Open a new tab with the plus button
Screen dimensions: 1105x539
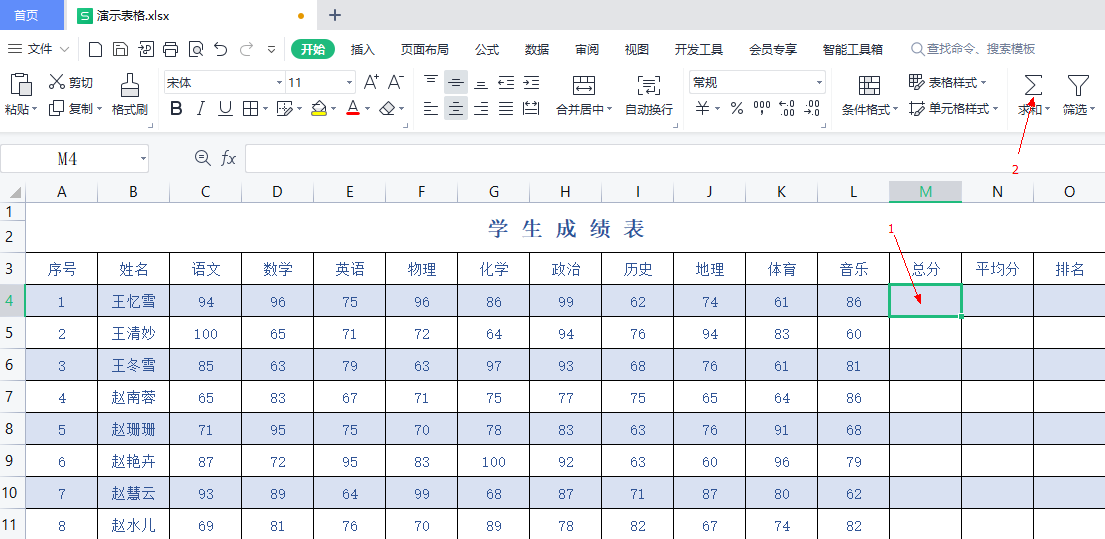(335, 15)
